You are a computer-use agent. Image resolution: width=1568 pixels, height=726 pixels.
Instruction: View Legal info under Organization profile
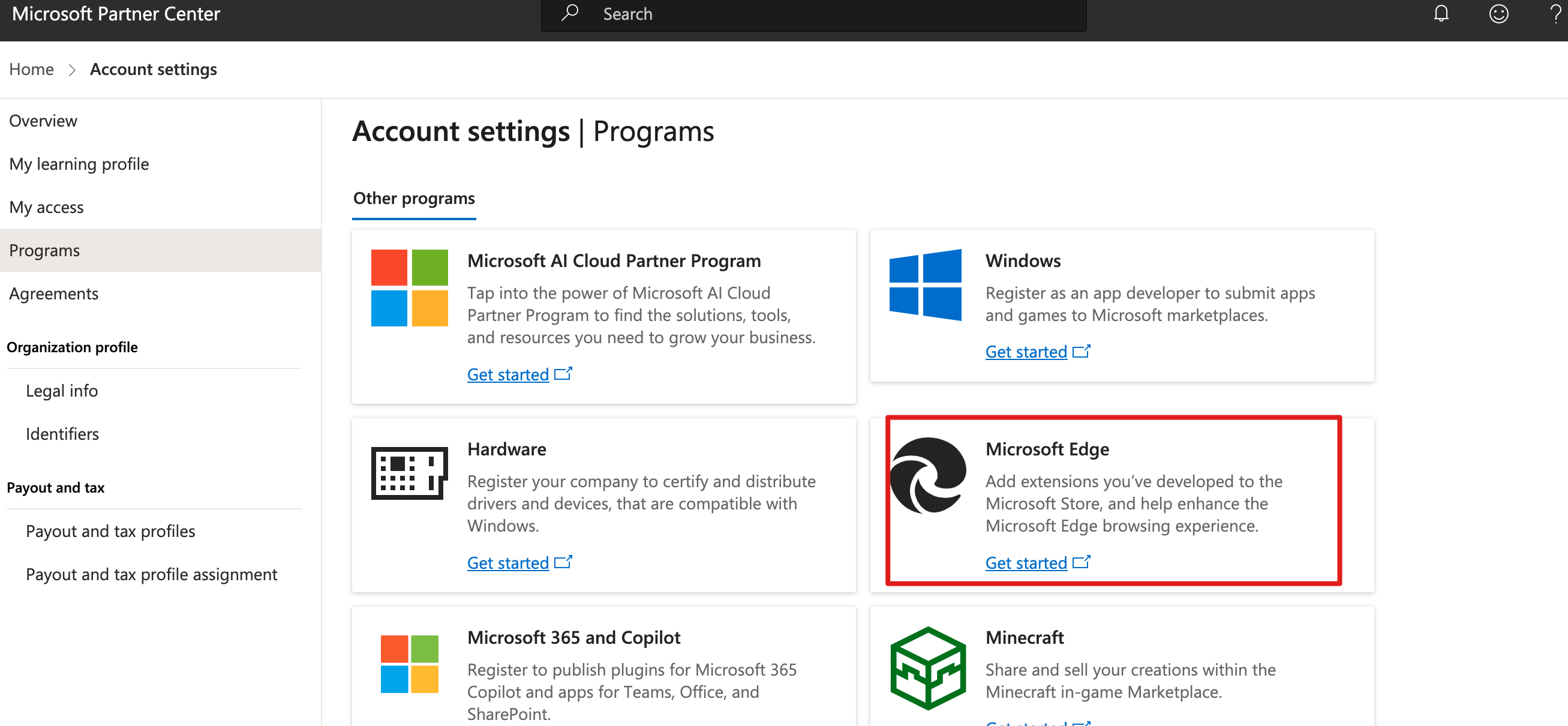pyautogui.click(x=61, y=390)
